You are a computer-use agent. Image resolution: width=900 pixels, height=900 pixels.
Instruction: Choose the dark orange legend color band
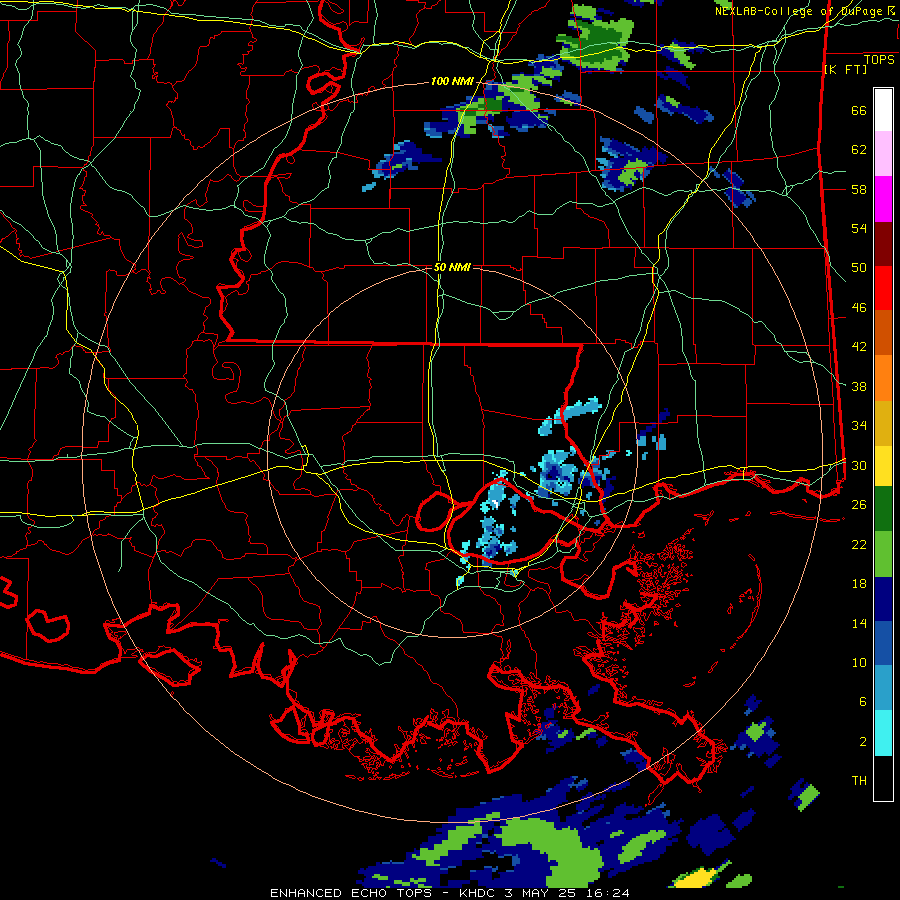click(x=883, y=333)
